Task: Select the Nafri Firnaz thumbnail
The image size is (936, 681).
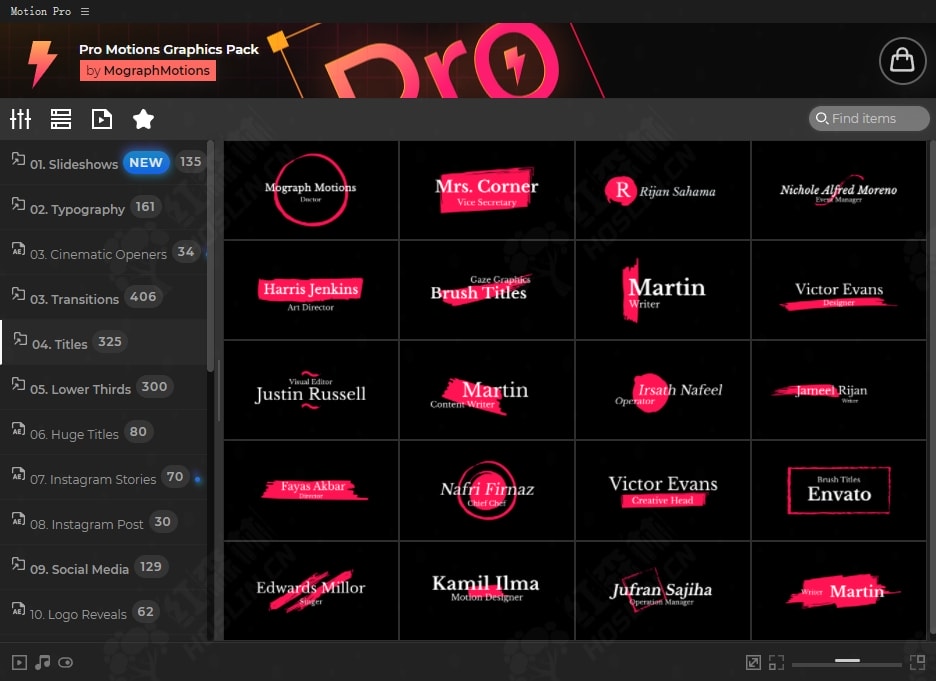Action: pos(487,491)
